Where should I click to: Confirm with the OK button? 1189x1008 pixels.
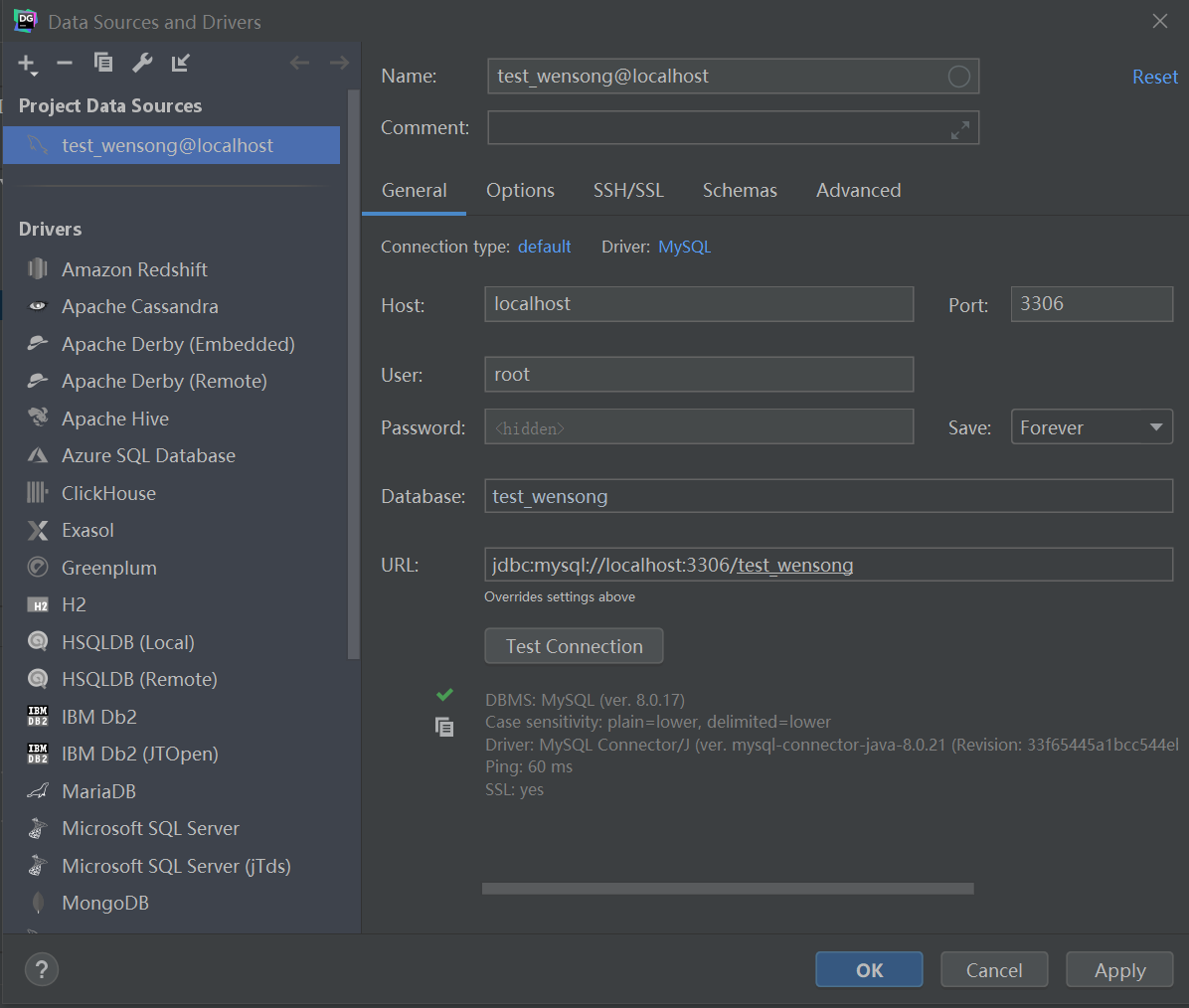[869, 970]
